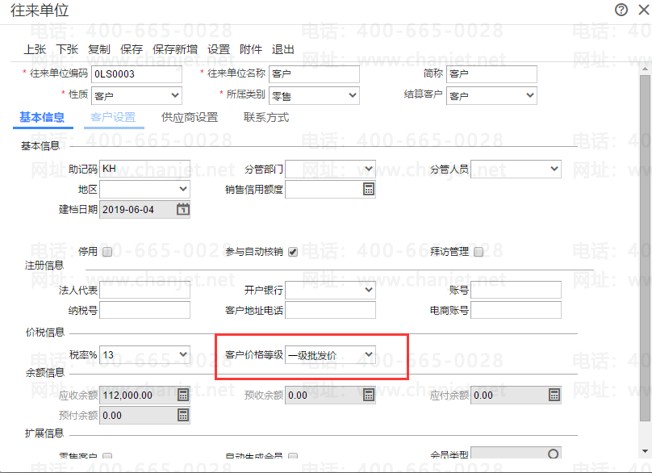Expand the 客户价格等级 dropdown
652x473 pixels.
coord(368,354)
